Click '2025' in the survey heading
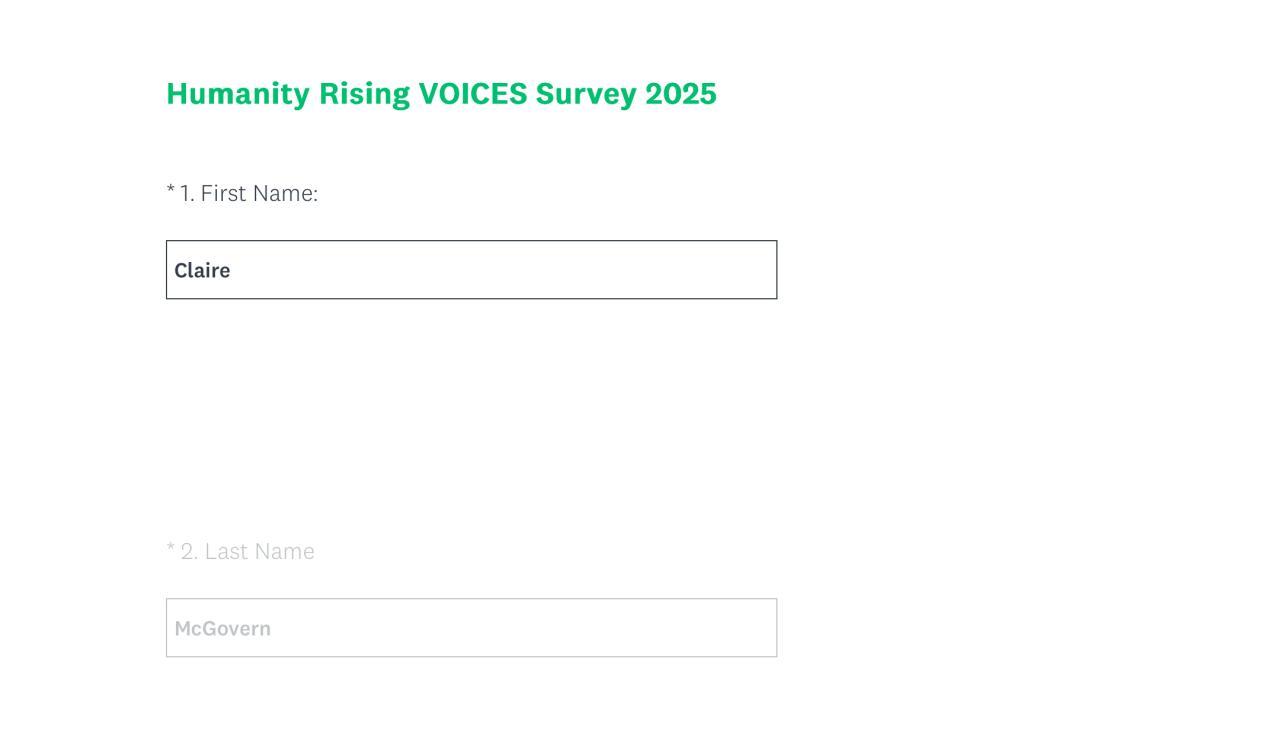Viewport: 1280px width, 754px height. click(x=680, y=94)
